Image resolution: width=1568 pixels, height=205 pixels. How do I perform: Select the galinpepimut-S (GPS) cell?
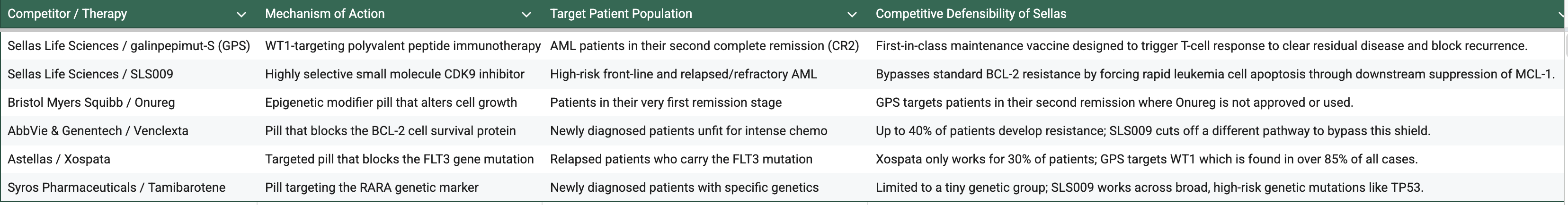click(x=128, y=46)
